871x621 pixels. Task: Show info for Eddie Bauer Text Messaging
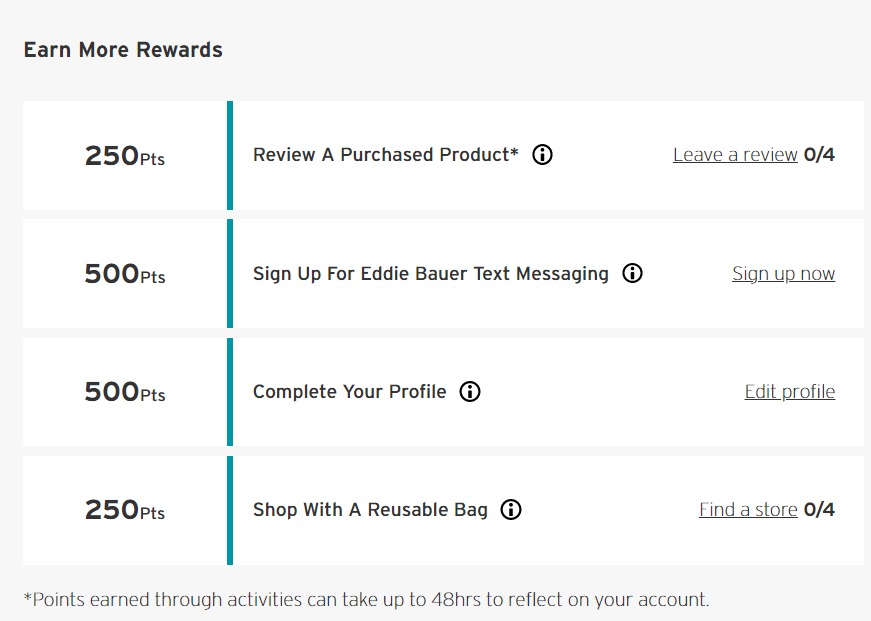[x=632, y=273]
